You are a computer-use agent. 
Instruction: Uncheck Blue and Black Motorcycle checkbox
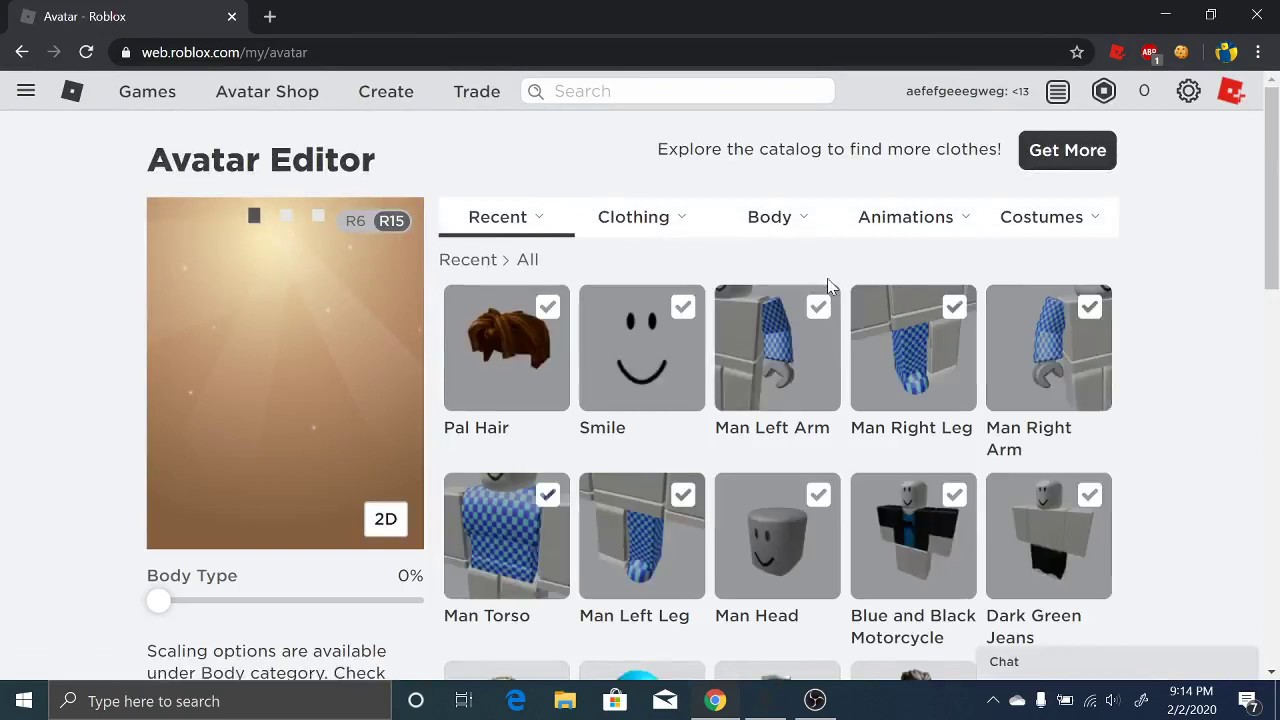(954, 495)
